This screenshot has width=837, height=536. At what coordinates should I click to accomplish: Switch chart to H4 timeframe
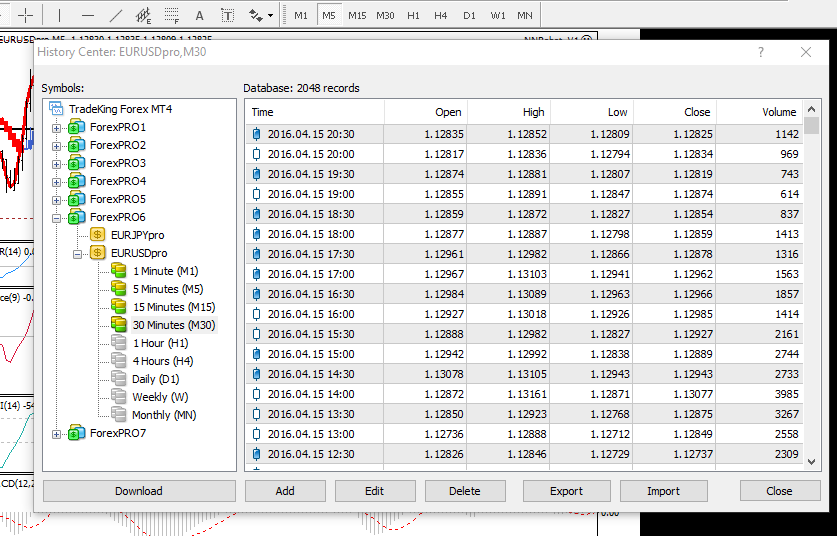(440, 15)
